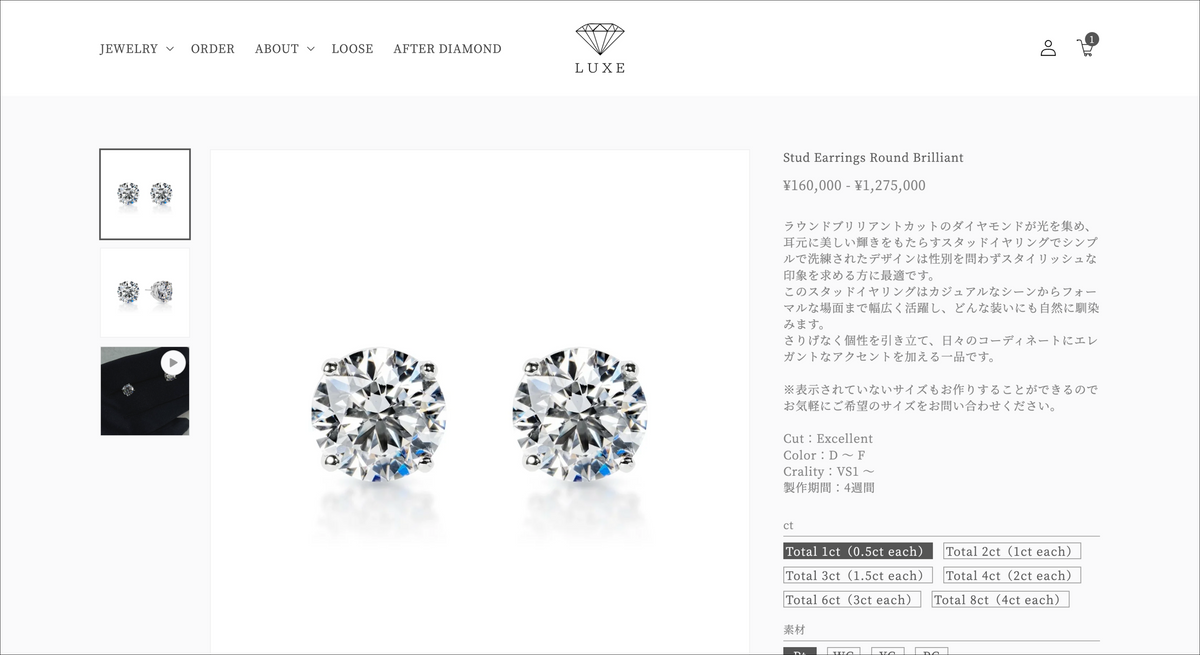
Task: Select the second earrings angled thumbnail
Action: (145, 293)
